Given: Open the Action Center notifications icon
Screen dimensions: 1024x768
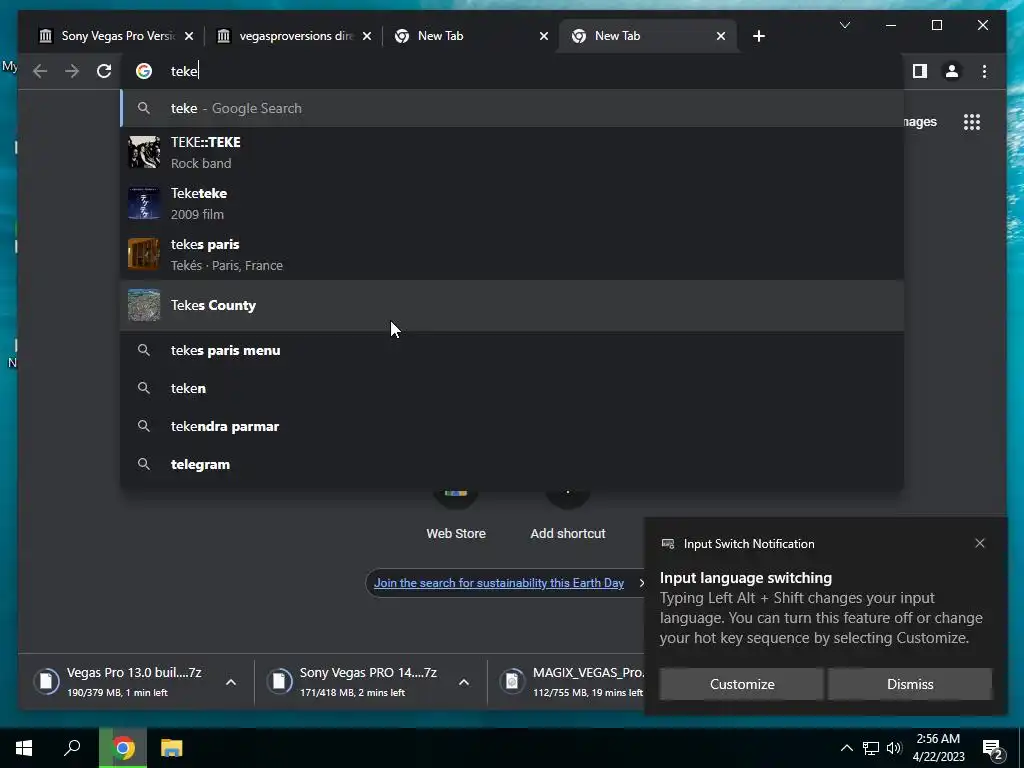Looking at the screenshot, I should click(993, 748).
